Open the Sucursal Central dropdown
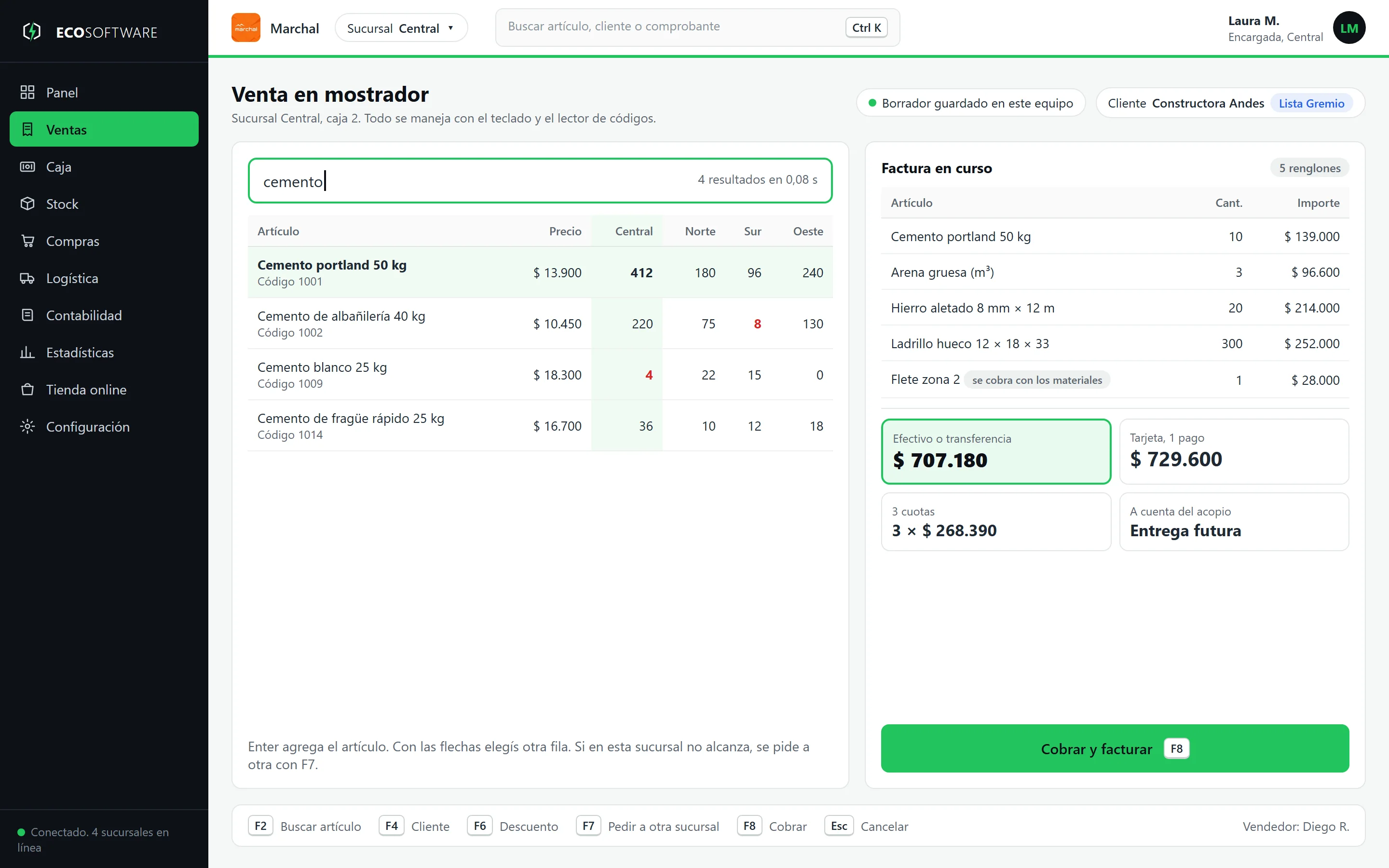 401,27
